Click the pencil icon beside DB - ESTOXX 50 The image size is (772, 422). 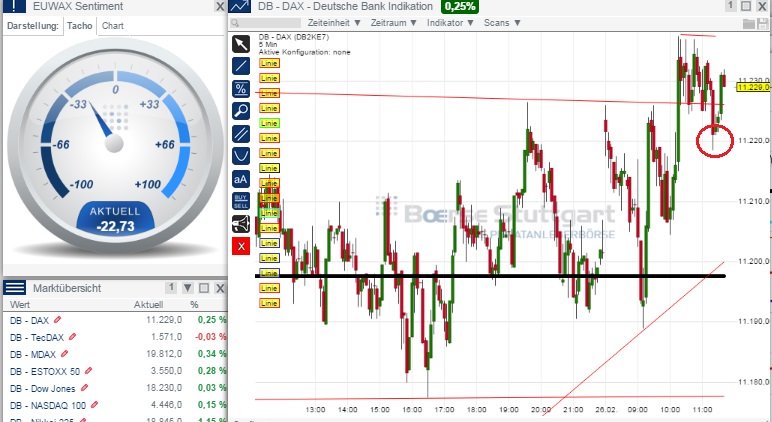click(x=89, y=371)
